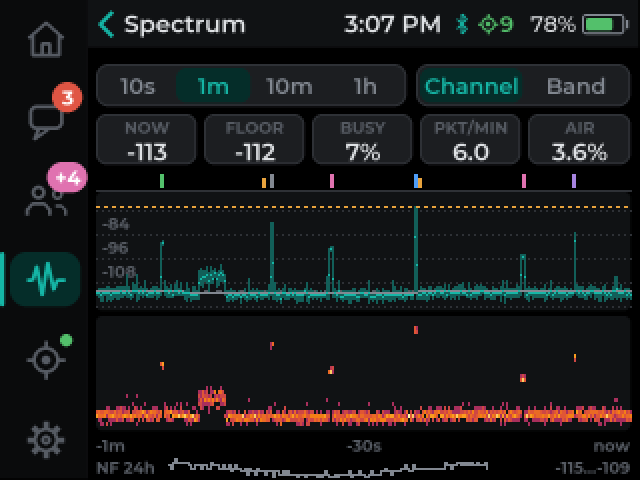Click the -115...-109 noise range text
The height and width of the screenshot is (480, 640).
click(x=593, y=468)
